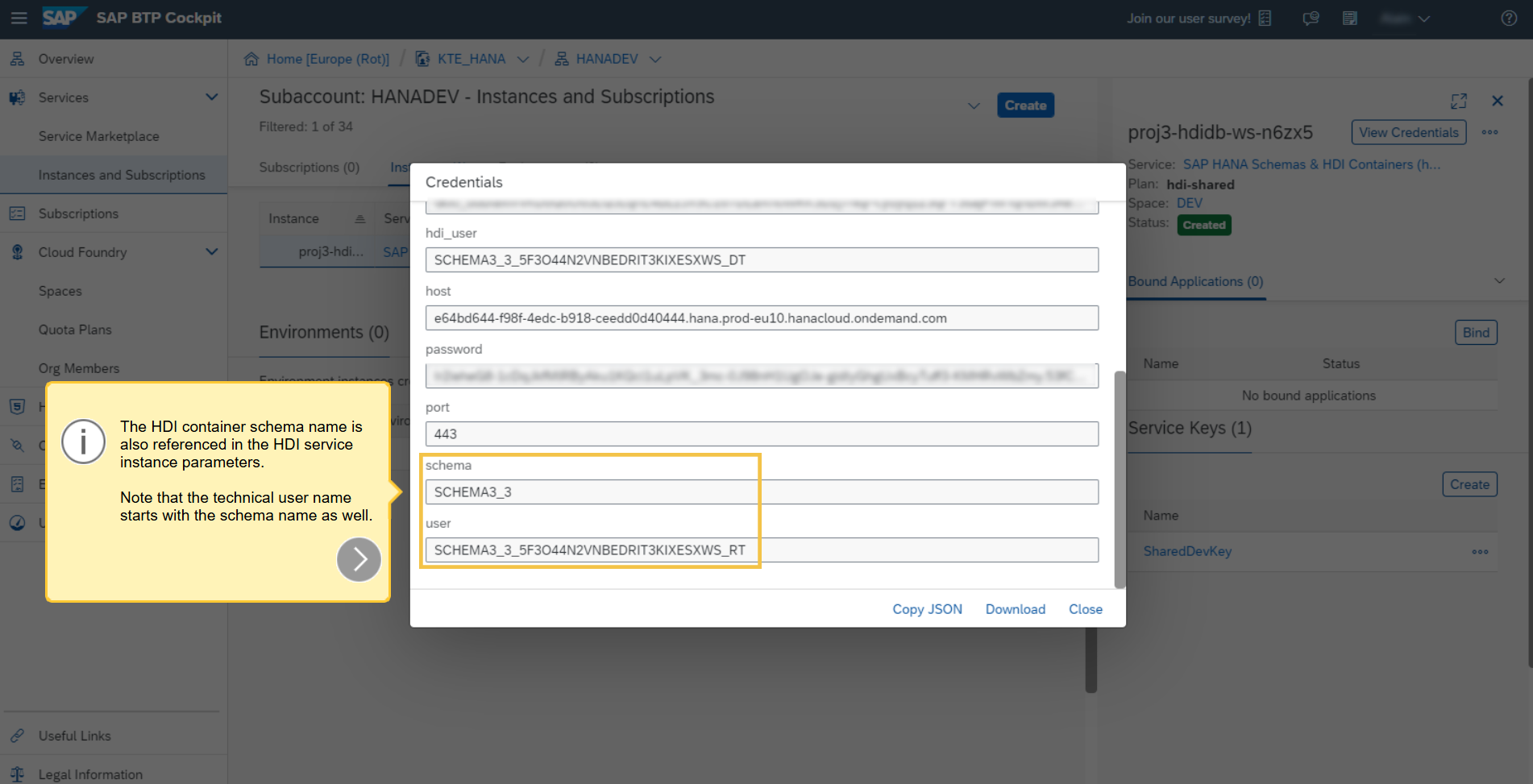The image size is (1533, 784).
Task: Click the schema field SCHEMA3_3
Action: (x=762, y=492)
